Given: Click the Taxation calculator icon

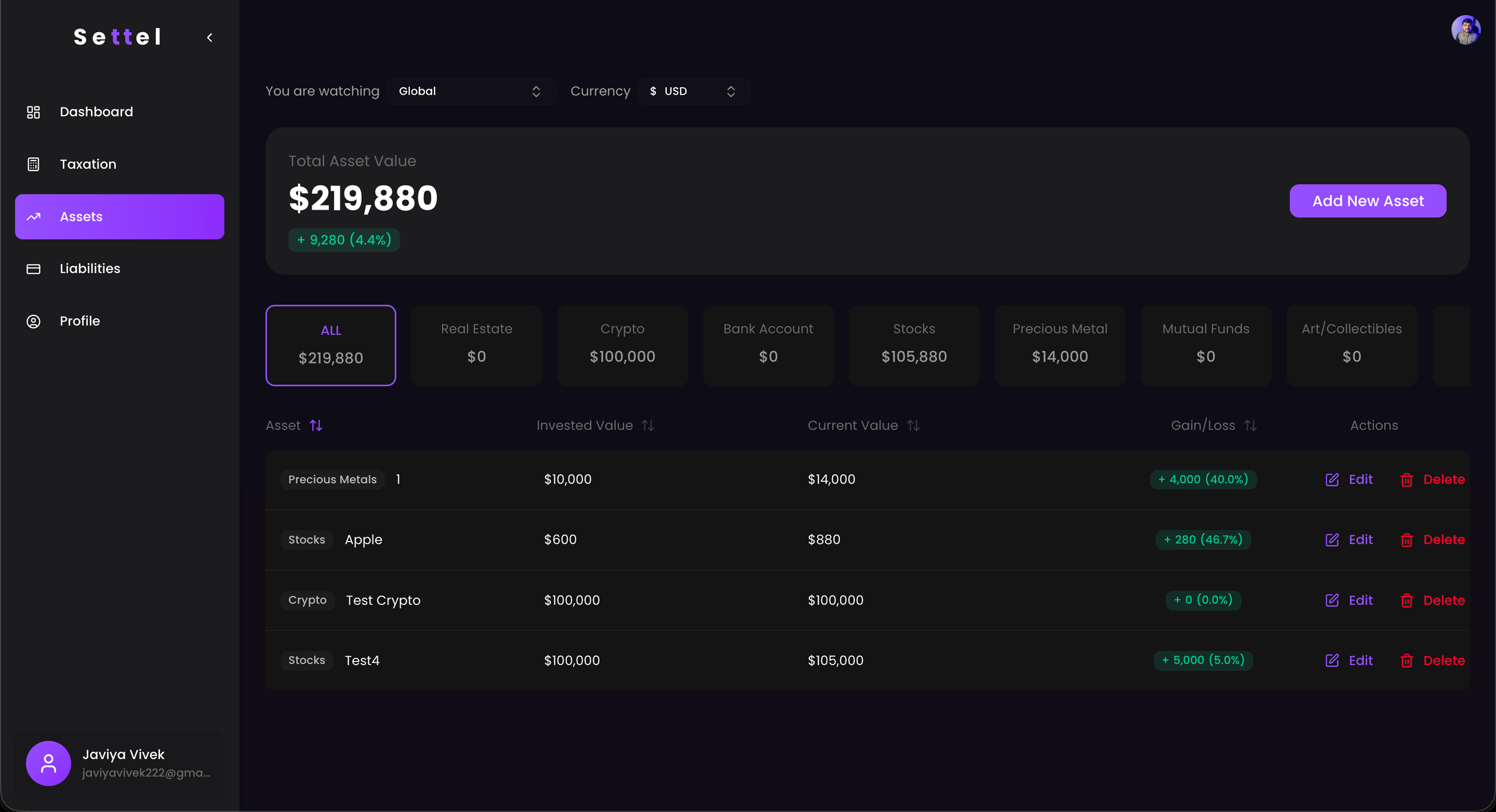Looking at the screenshot, I should 33,164.
